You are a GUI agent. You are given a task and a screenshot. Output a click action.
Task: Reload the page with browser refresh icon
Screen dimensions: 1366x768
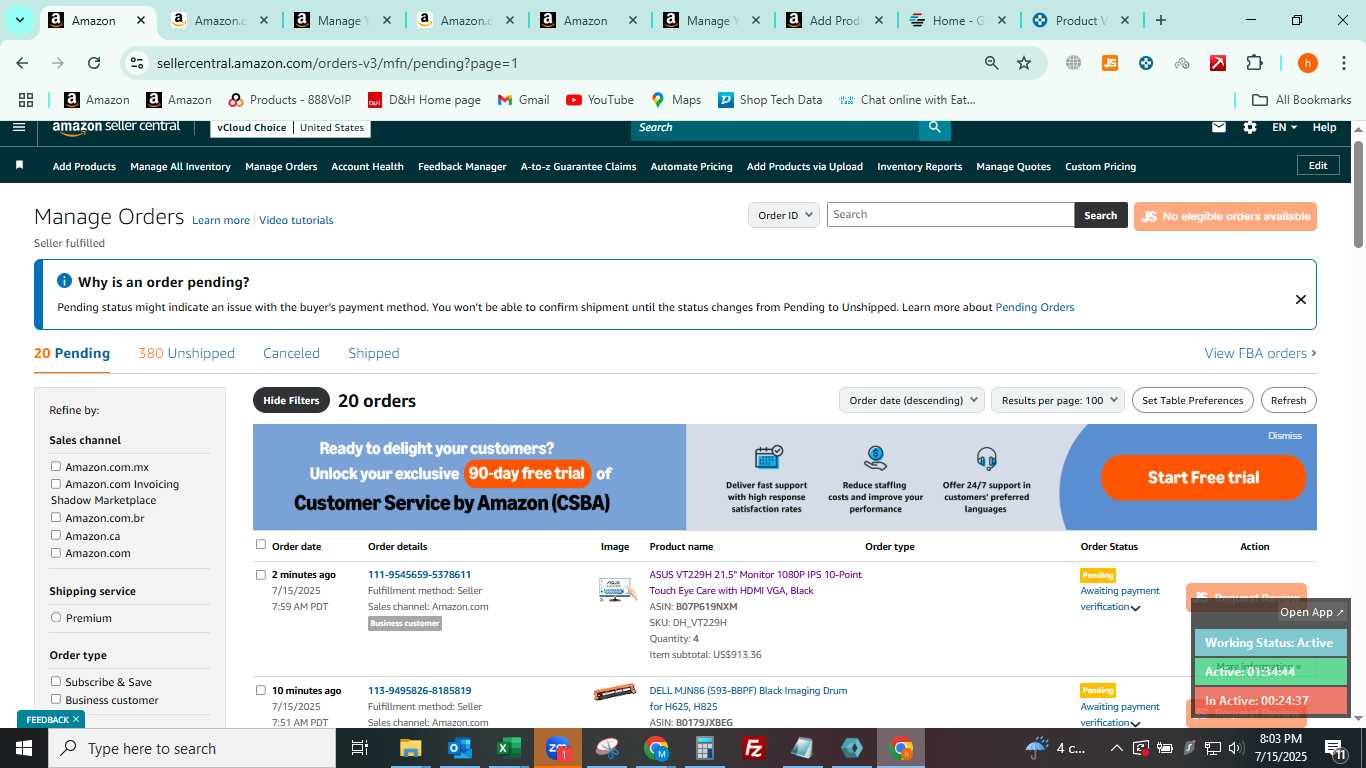click(94, 63)
